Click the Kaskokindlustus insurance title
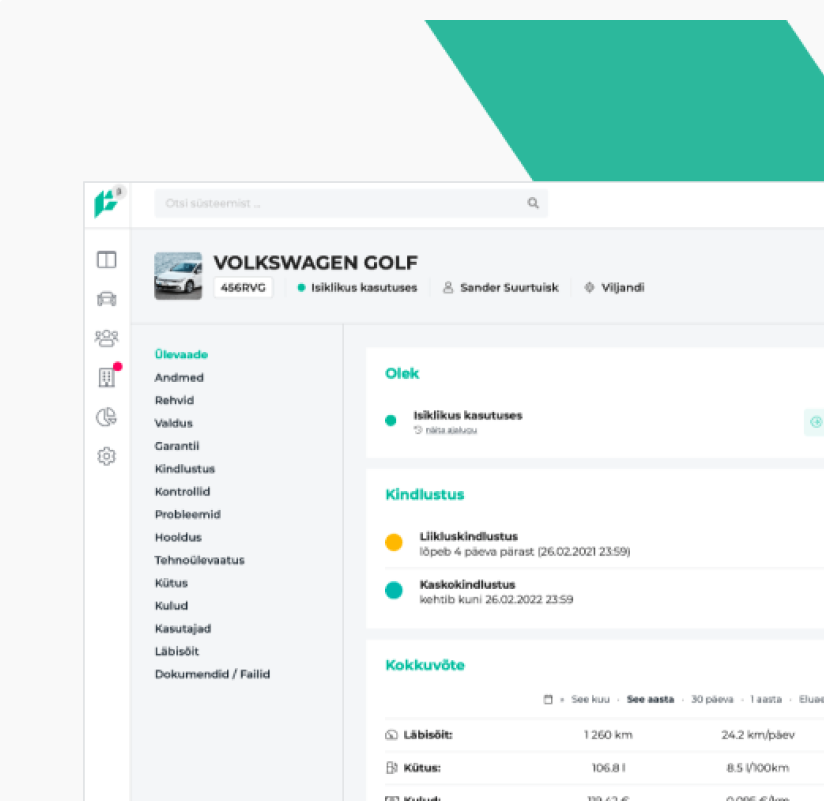824x801 pixels. [x=467, y=584]
